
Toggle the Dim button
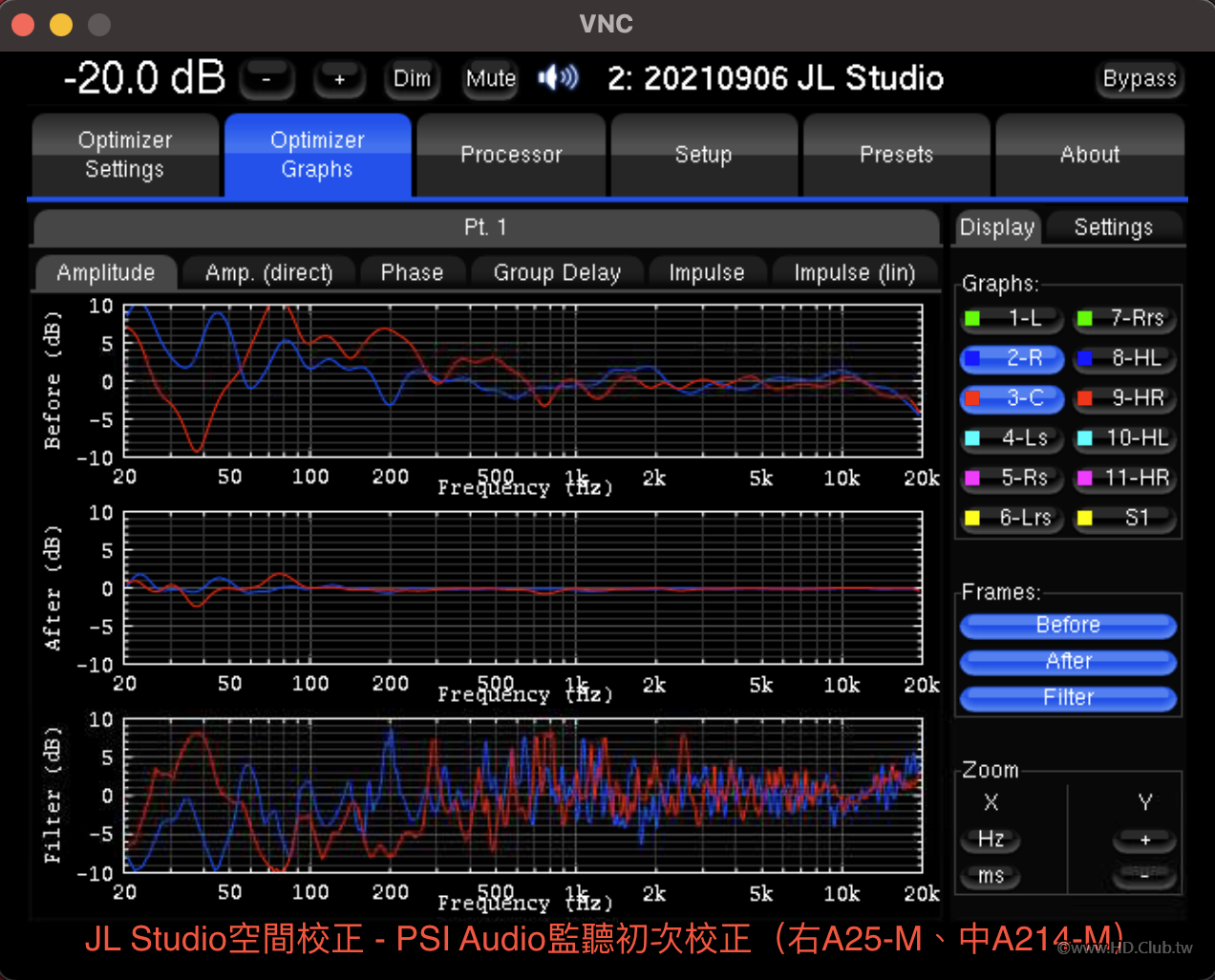pos(412,79)
